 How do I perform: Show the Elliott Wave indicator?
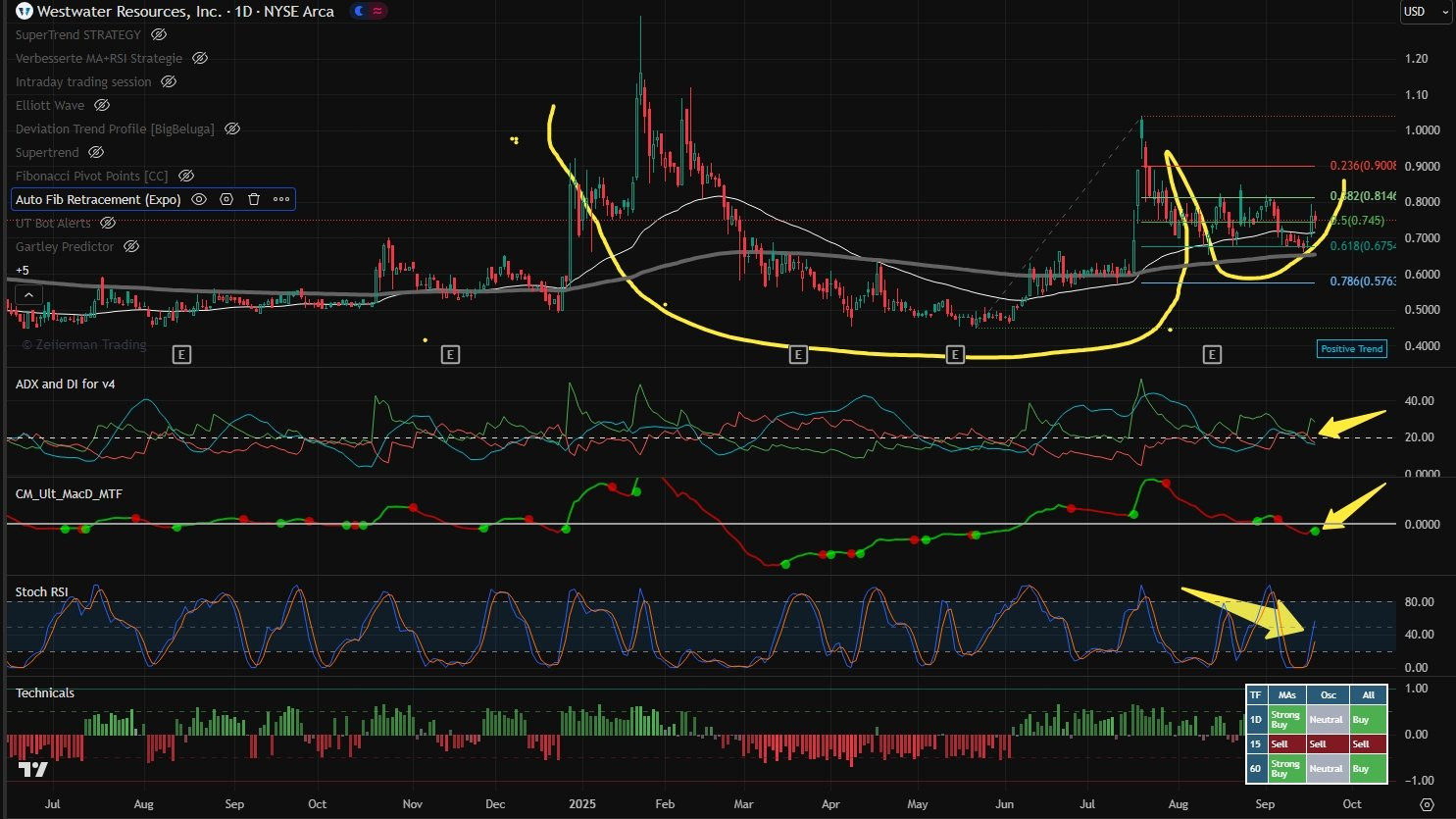tap(102, 105)
